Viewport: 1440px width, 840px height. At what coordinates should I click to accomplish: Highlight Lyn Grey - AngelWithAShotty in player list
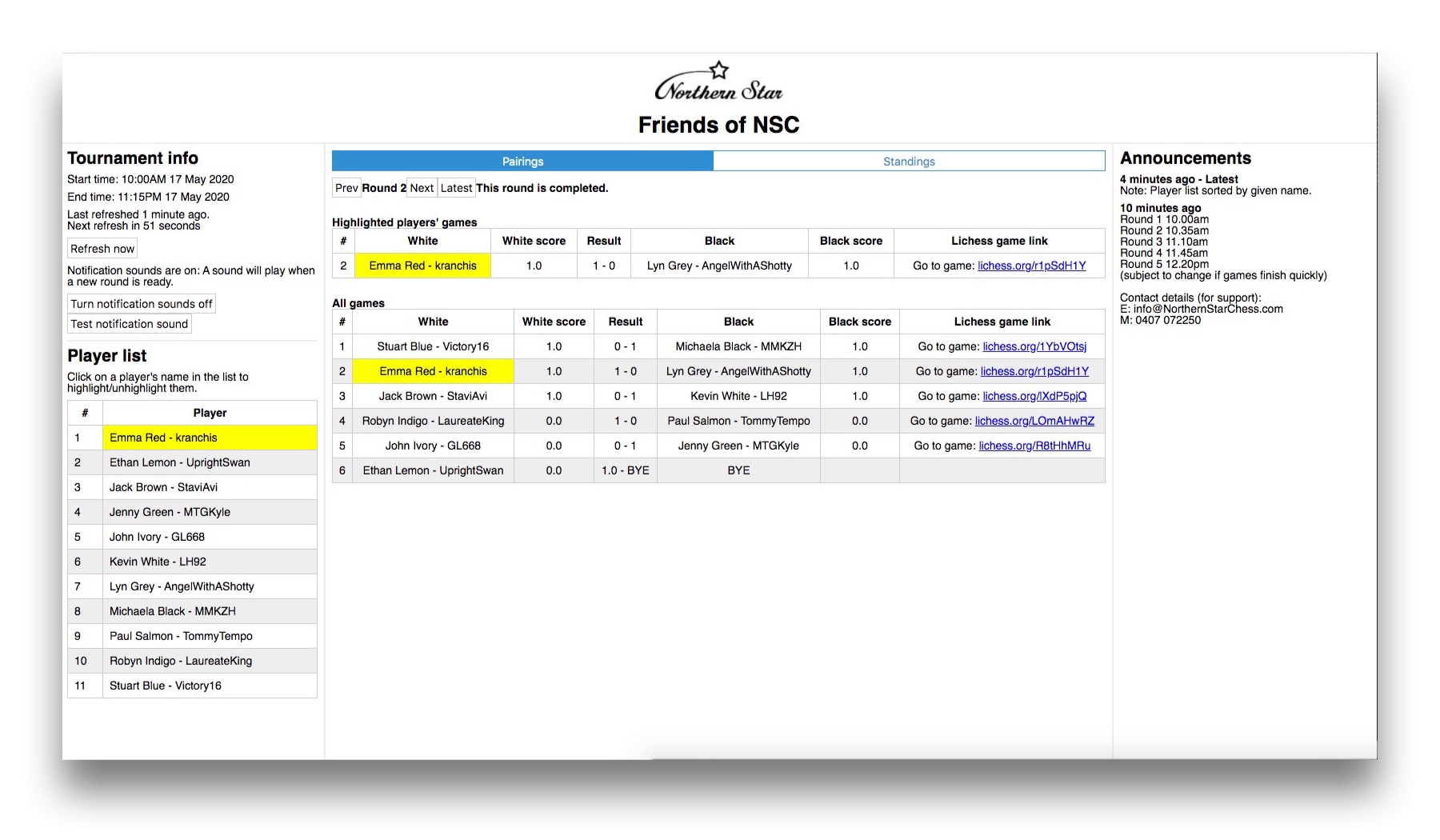click(210, 586)
